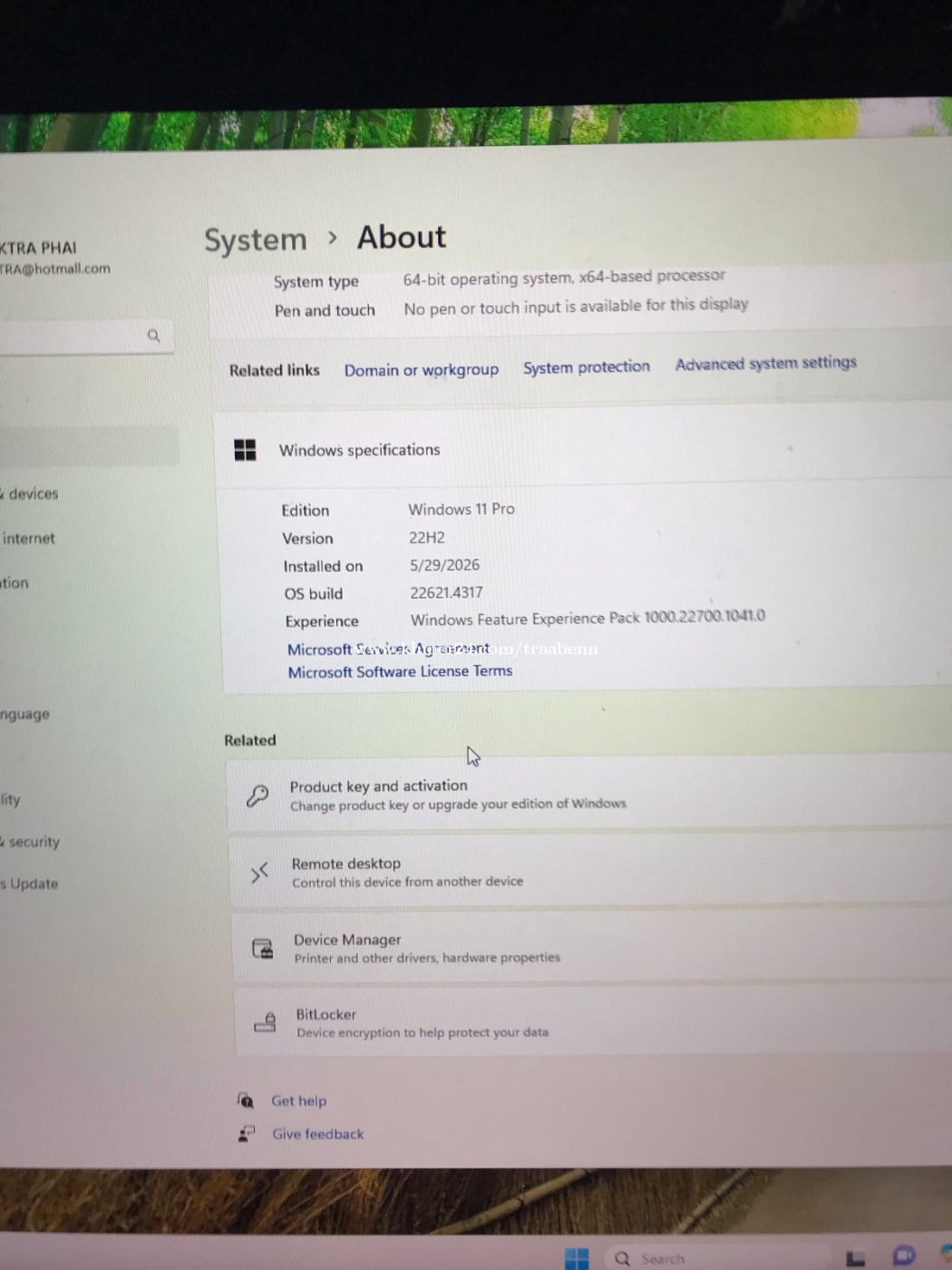Viewport: 952px width, 1270px height.
Task: Click the No pen or touch input text
Action: (577, 306)
